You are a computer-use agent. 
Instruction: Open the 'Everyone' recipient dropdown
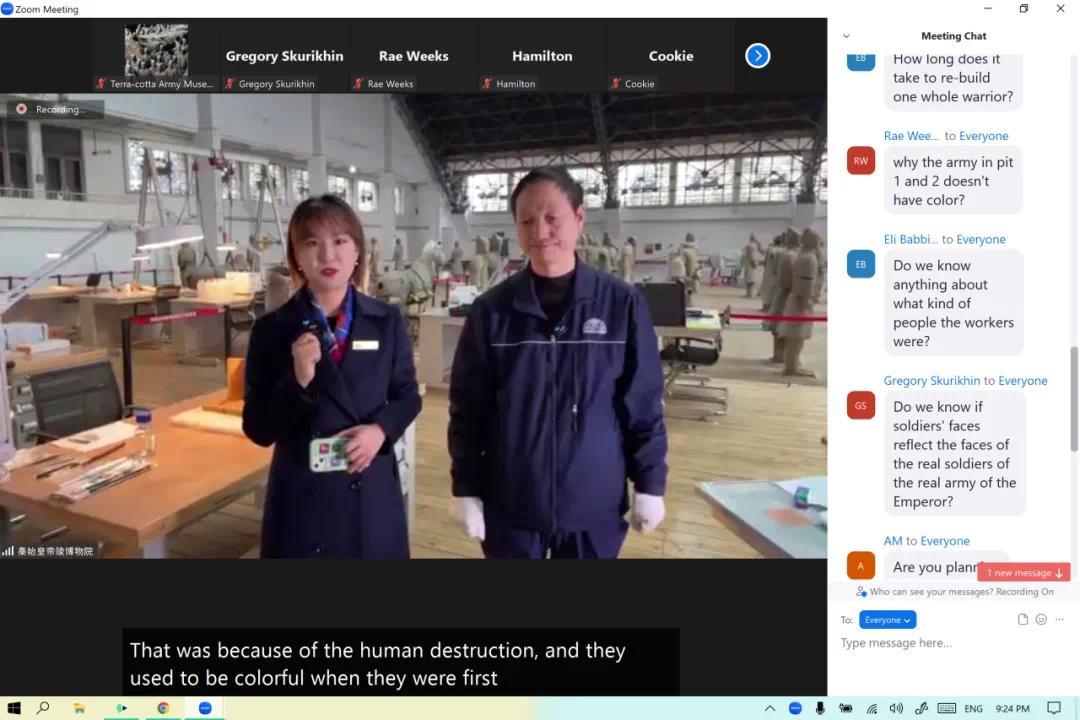click(887, 620)
